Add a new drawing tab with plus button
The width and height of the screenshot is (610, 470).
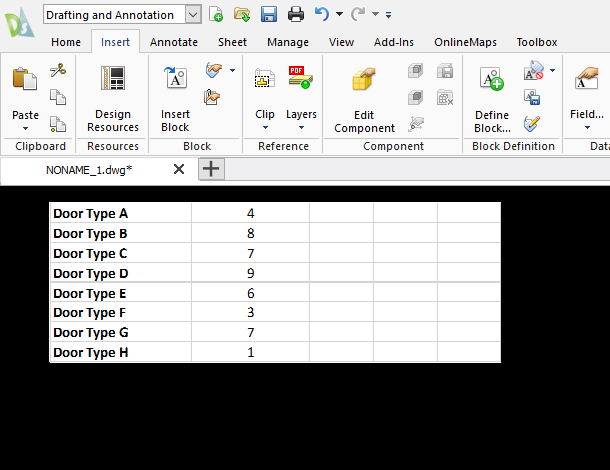click(211, 169)
